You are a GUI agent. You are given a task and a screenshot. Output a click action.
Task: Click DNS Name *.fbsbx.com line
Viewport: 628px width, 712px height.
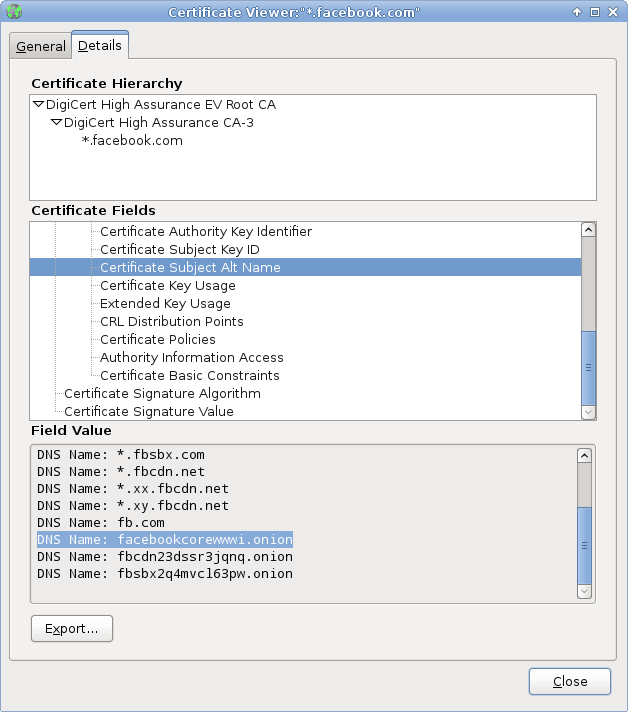point(121,455)
